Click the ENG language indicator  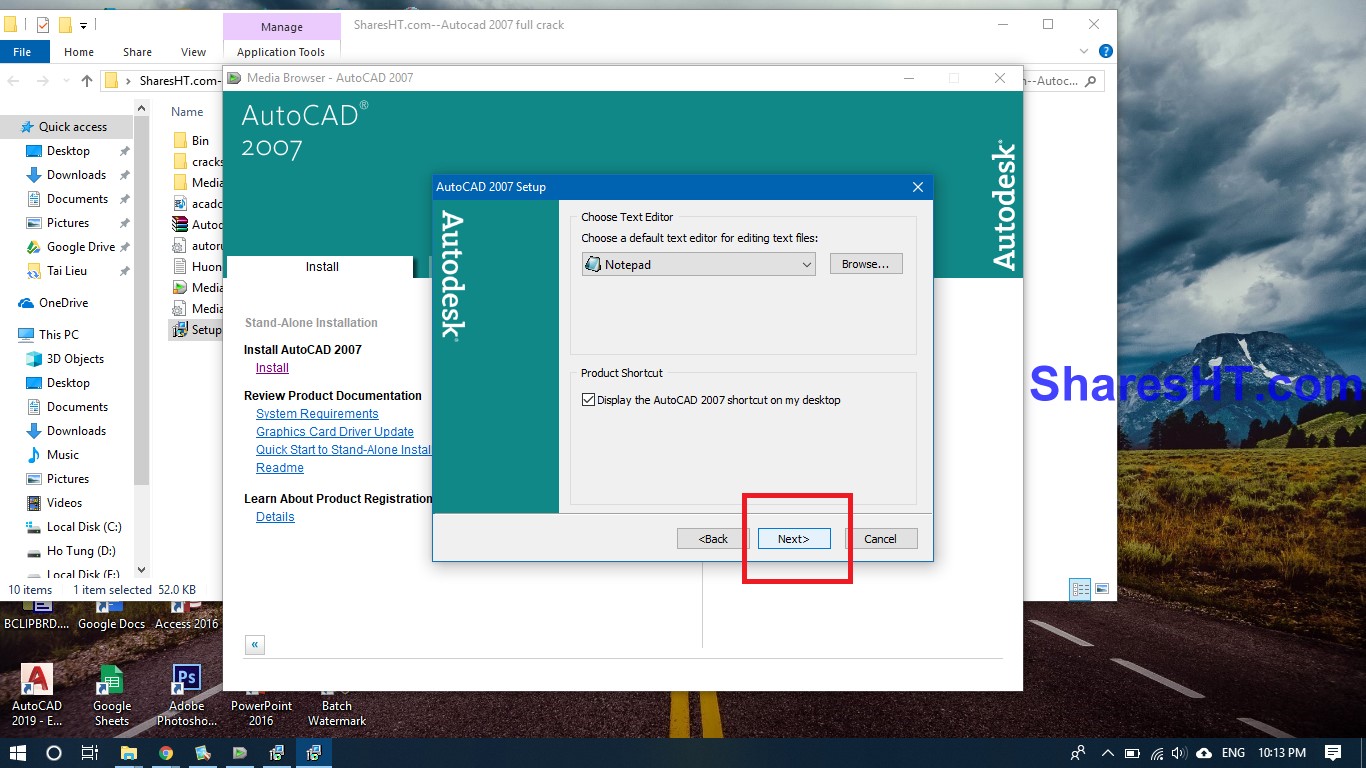[1234, 753]
